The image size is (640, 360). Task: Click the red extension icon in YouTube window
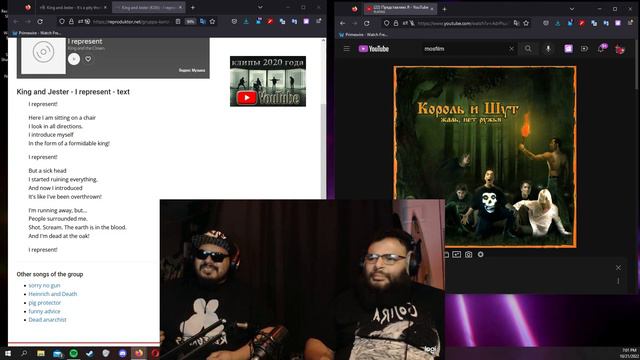[x=582, y=23]
